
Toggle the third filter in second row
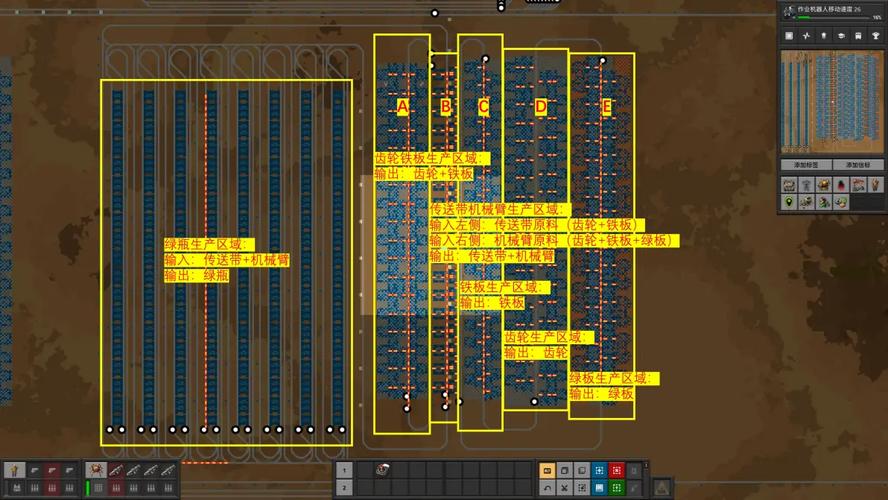pos(824,202)
